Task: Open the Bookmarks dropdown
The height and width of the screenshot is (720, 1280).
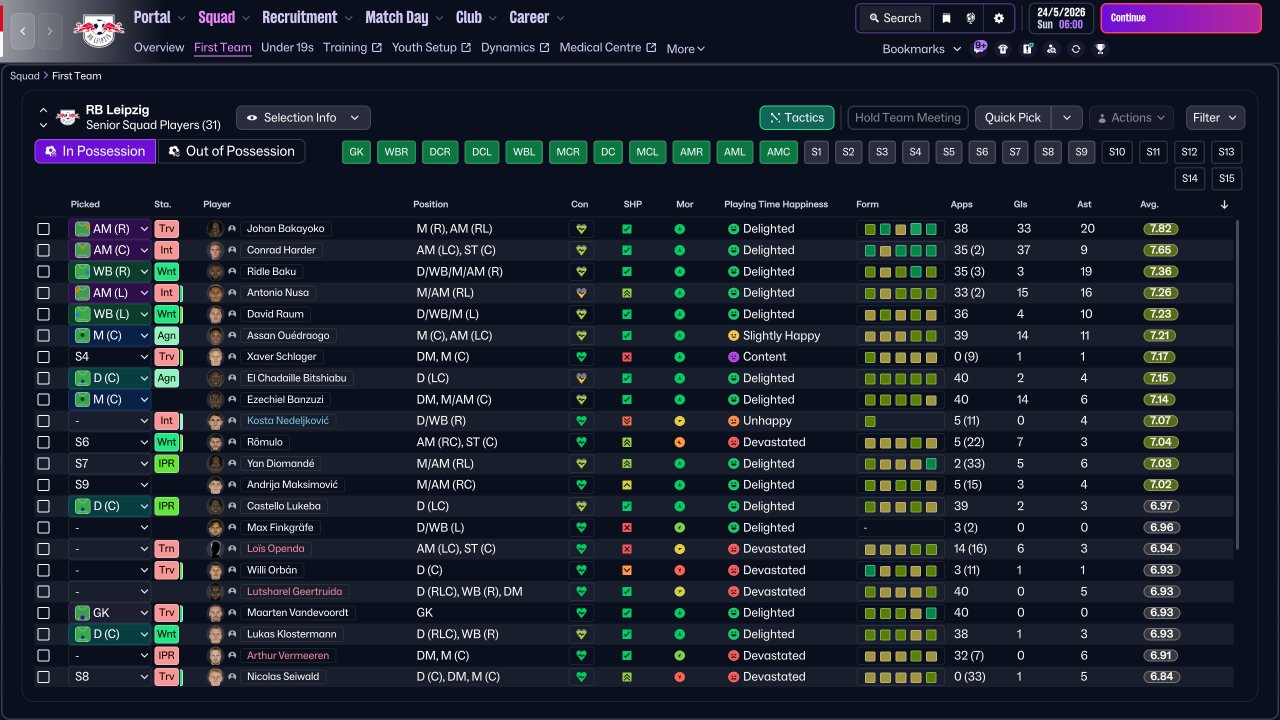Action: point(921,49)
